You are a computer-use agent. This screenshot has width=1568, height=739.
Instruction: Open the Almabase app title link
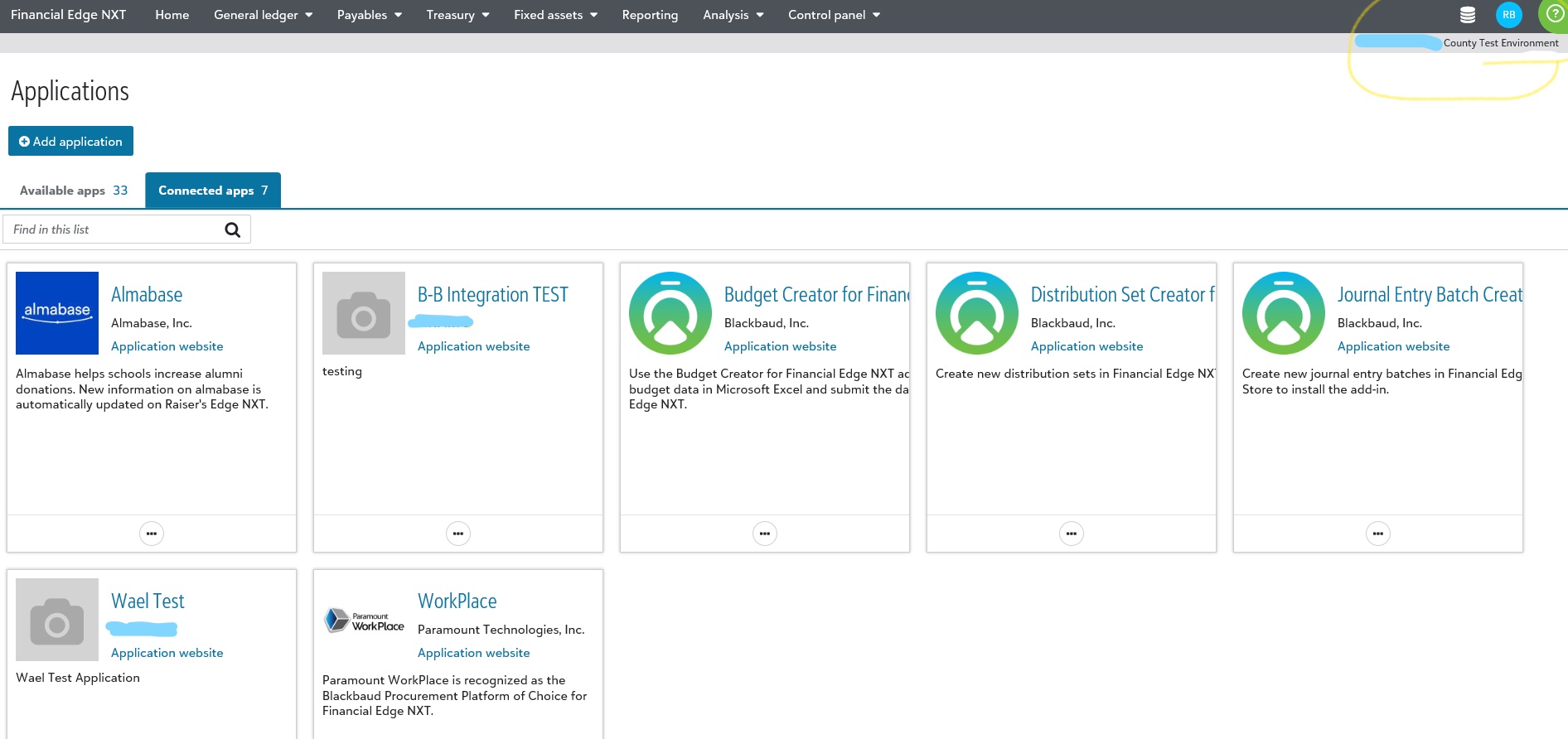coord(147,295)
